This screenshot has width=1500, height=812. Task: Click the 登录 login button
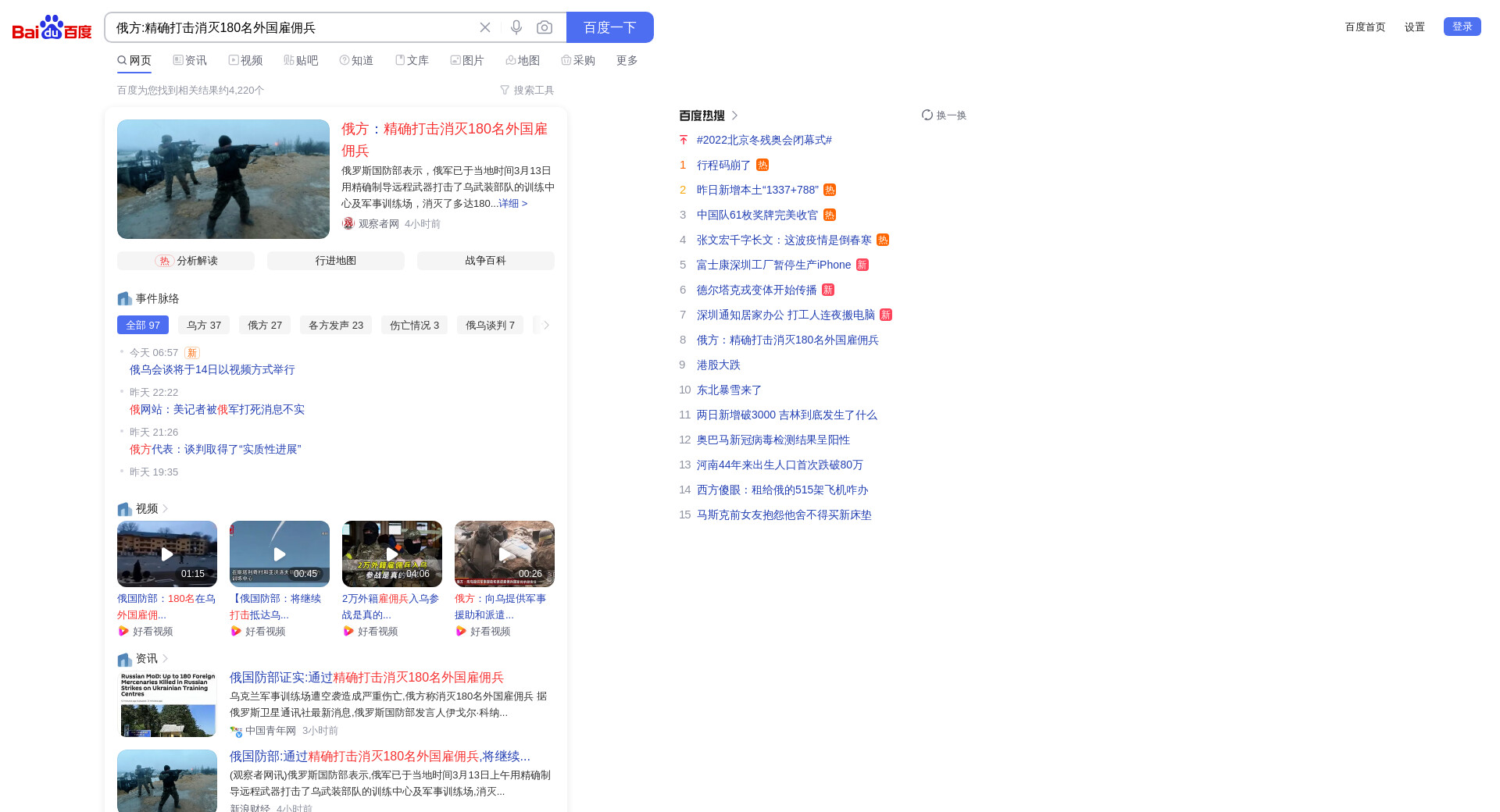1462,27
